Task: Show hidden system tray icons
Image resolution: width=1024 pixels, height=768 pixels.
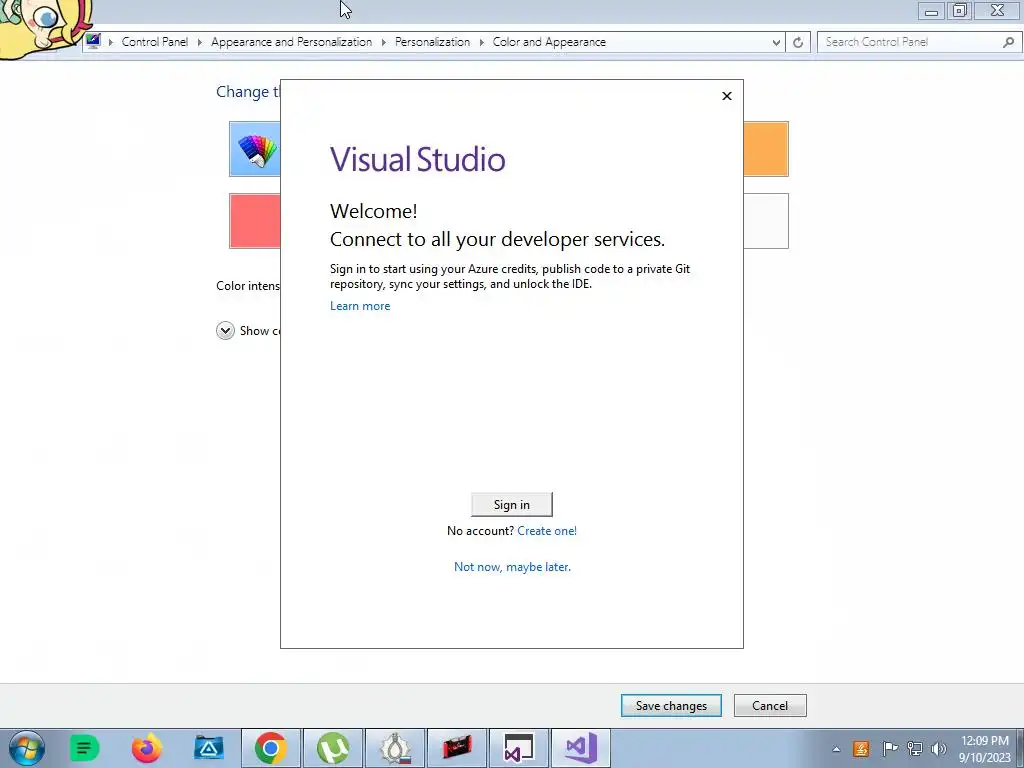Action: point(836,749)
